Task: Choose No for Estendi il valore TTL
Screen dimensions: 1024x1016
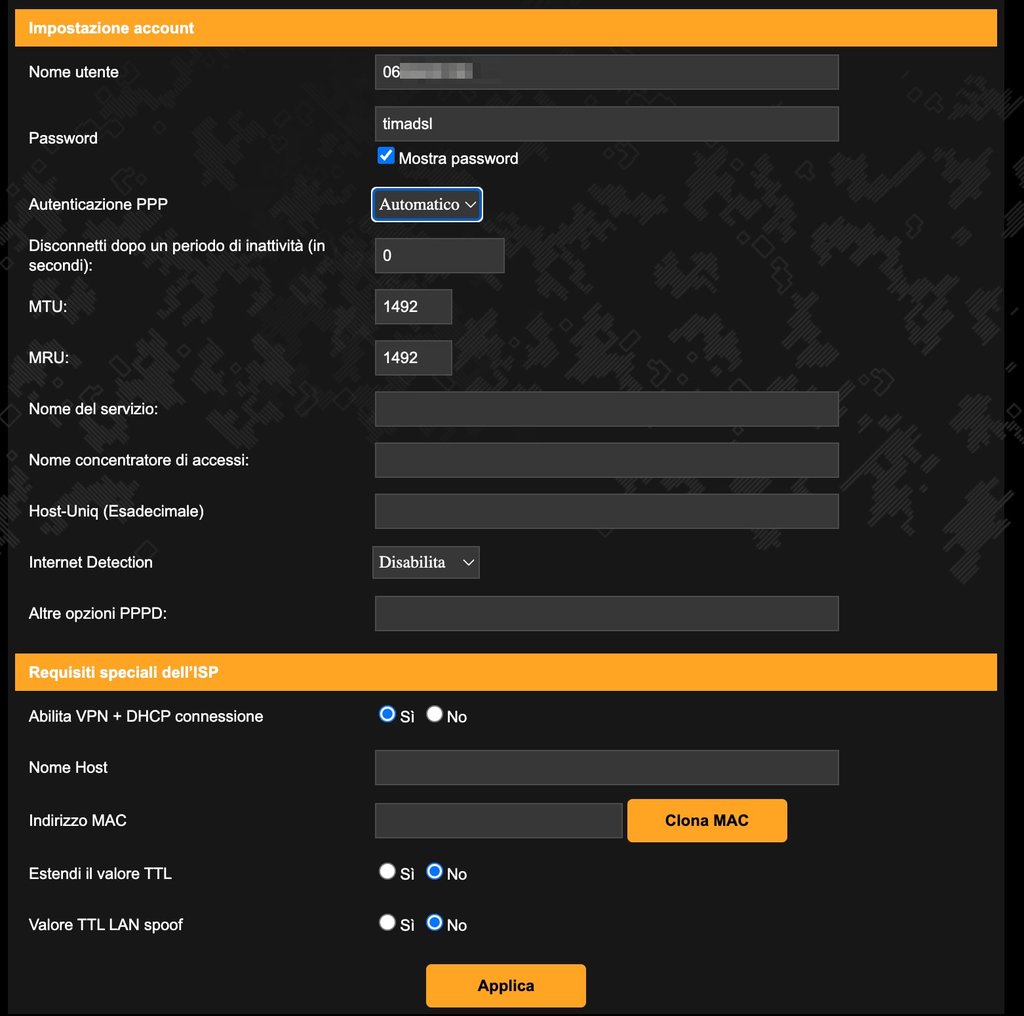Action: [434, 871]
